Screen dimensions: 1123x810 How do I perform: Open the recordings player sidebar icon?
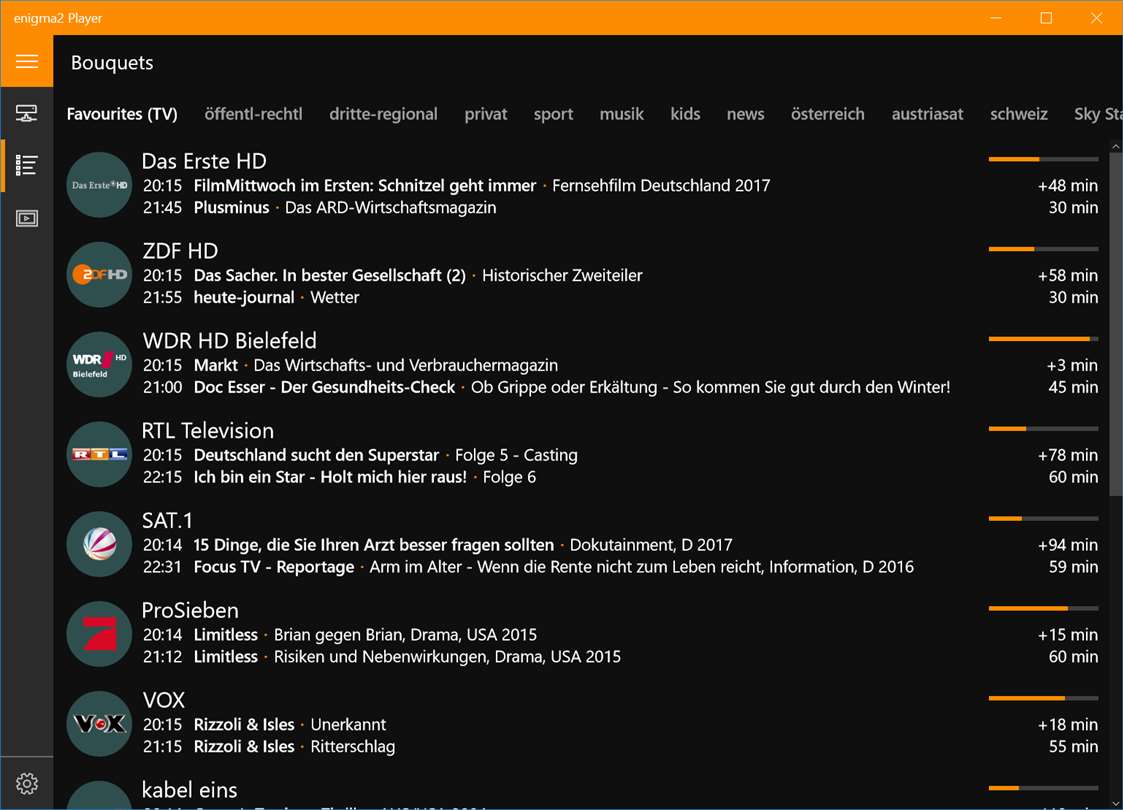tap(26, 218)
